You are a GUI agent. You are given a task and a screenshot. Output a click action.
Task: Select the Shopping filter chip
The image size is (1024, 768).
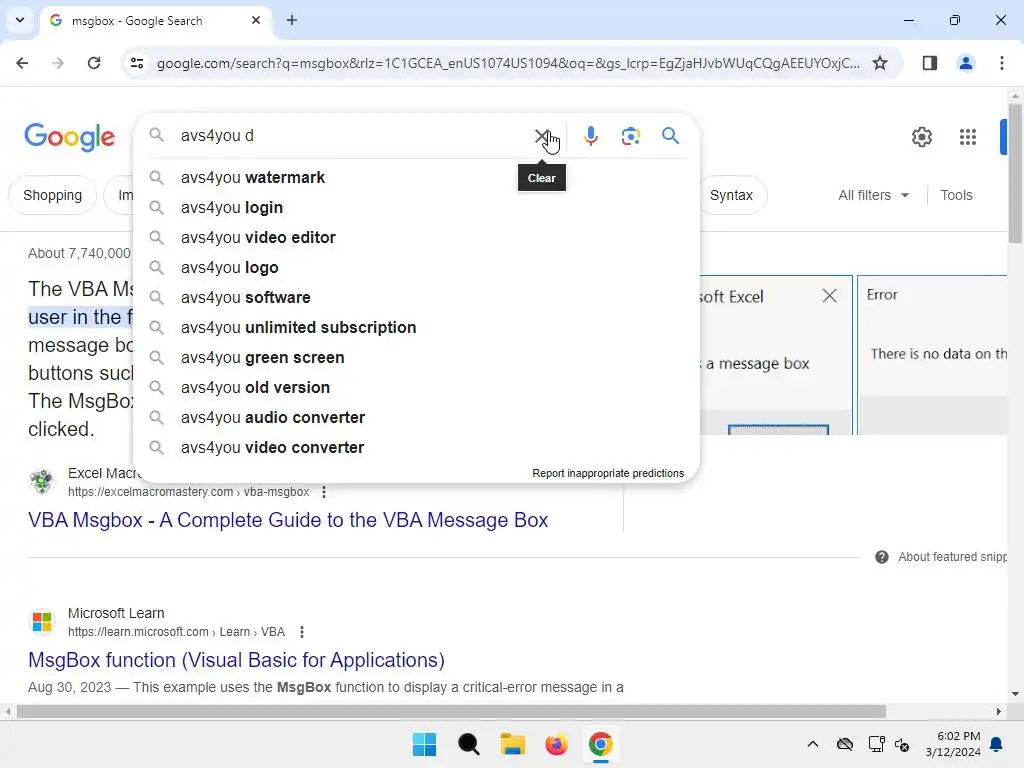pos(52,195)
